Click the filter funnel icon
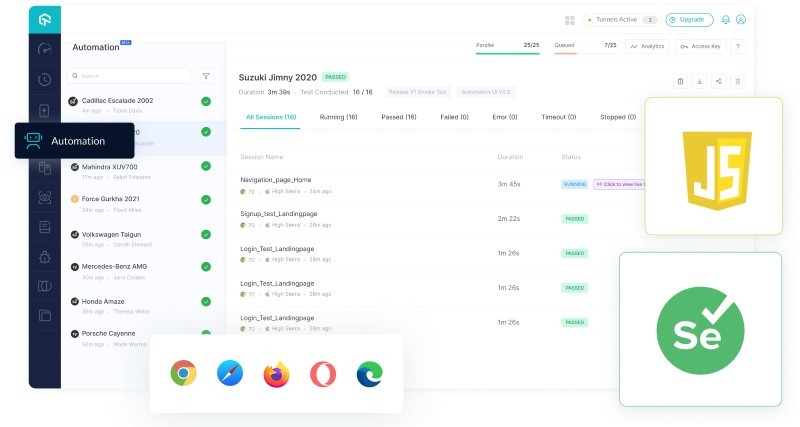Image resolution: width=800 pixels, height=427 pixels. point(206,76)
